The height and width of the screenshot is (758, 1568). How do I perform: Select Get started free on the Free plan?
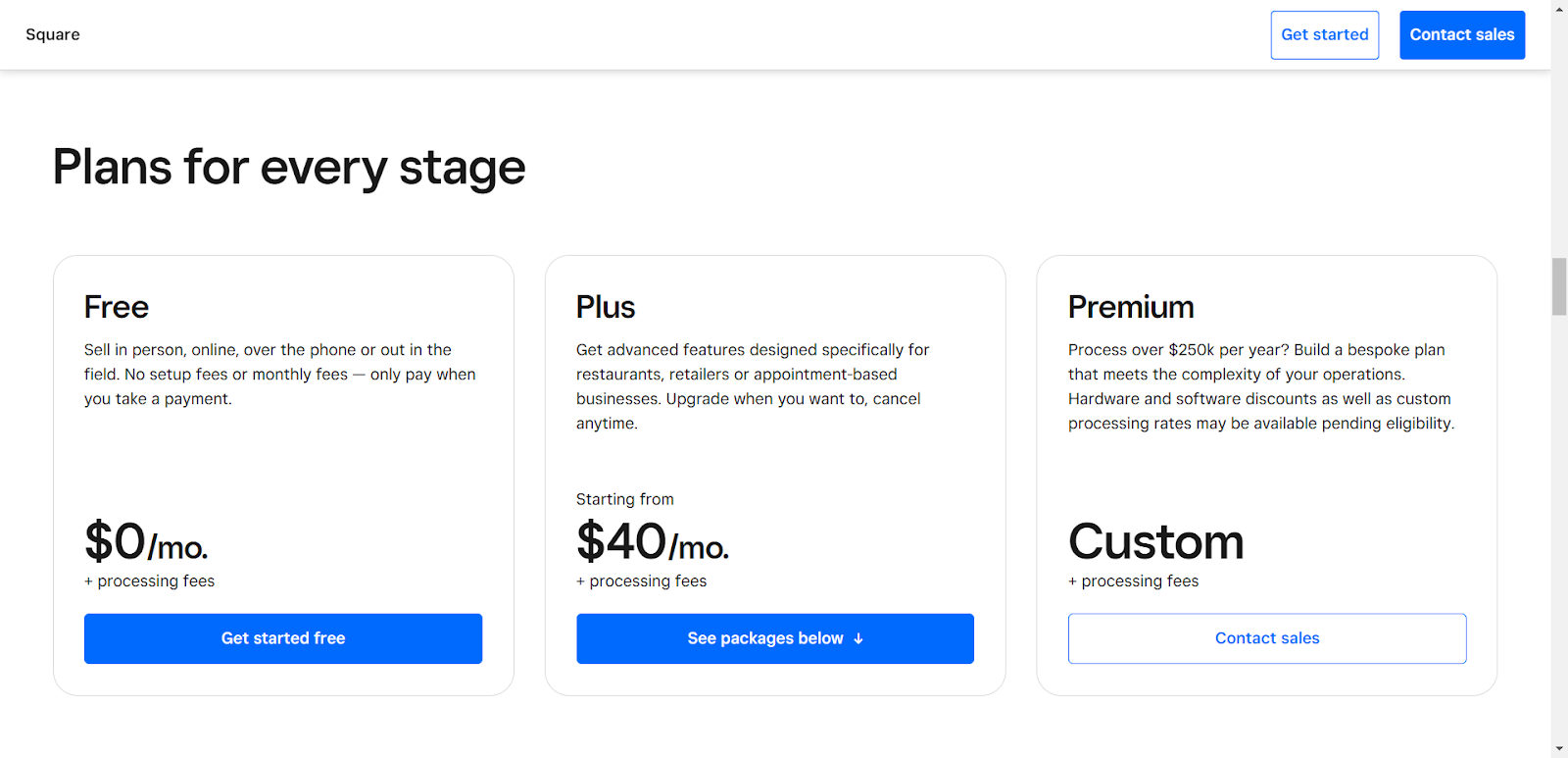[x=282, y=637]
